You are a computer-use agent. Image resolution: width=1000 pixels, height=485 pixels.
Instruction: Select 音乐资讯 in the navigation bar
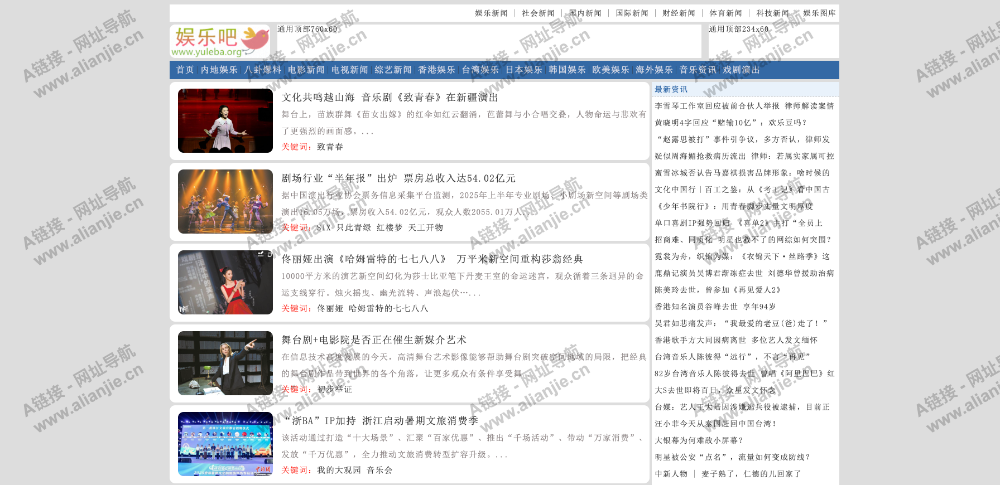coord(698,70)
